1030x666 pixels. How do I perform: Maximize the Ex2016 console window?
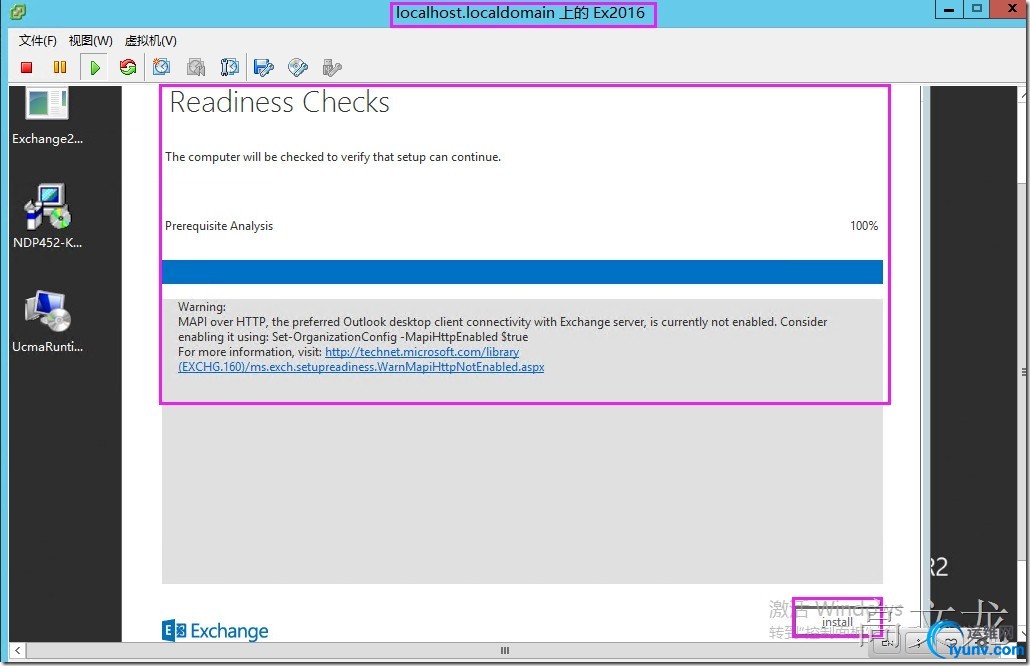(x=977, y=9)
